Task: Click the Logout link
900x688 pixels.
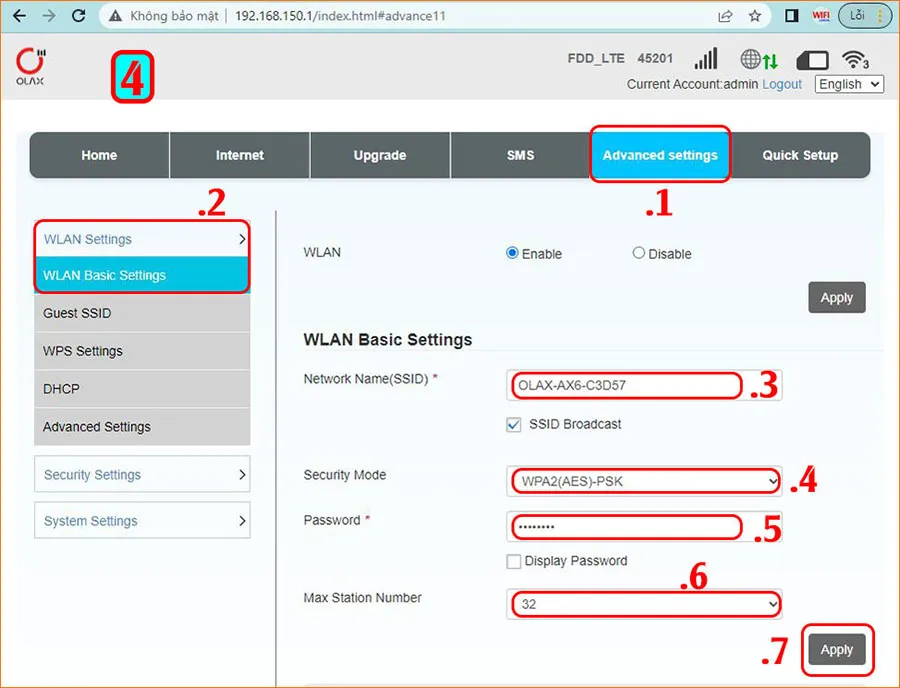Action: click(x=782, y=84)
